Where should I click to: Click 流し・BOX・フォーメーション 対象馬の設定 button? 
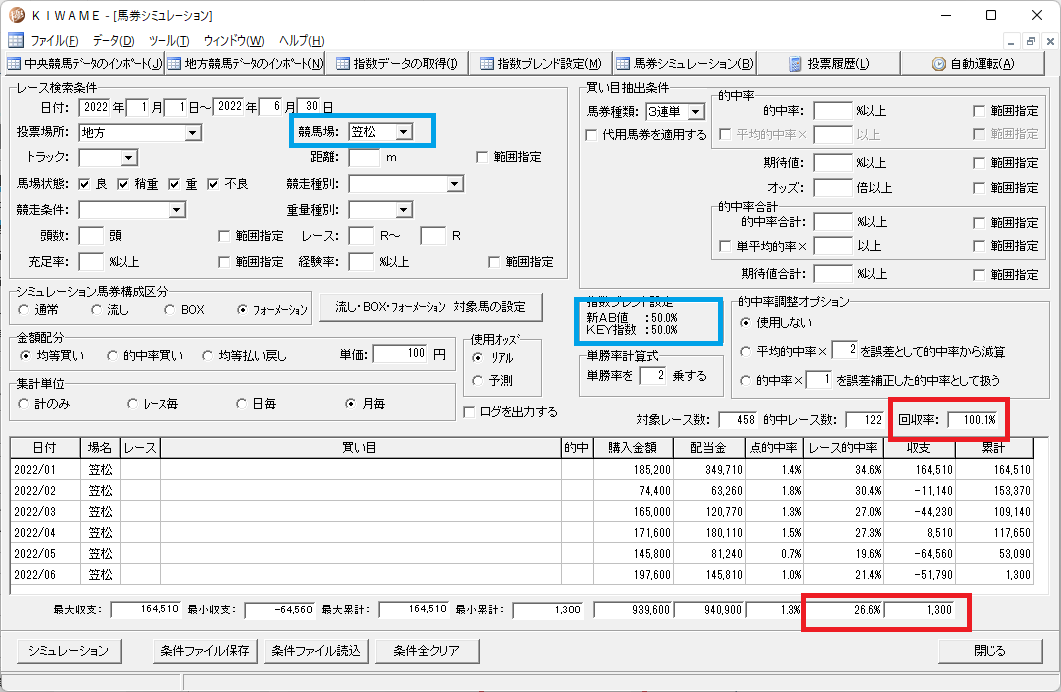(430, 307)
